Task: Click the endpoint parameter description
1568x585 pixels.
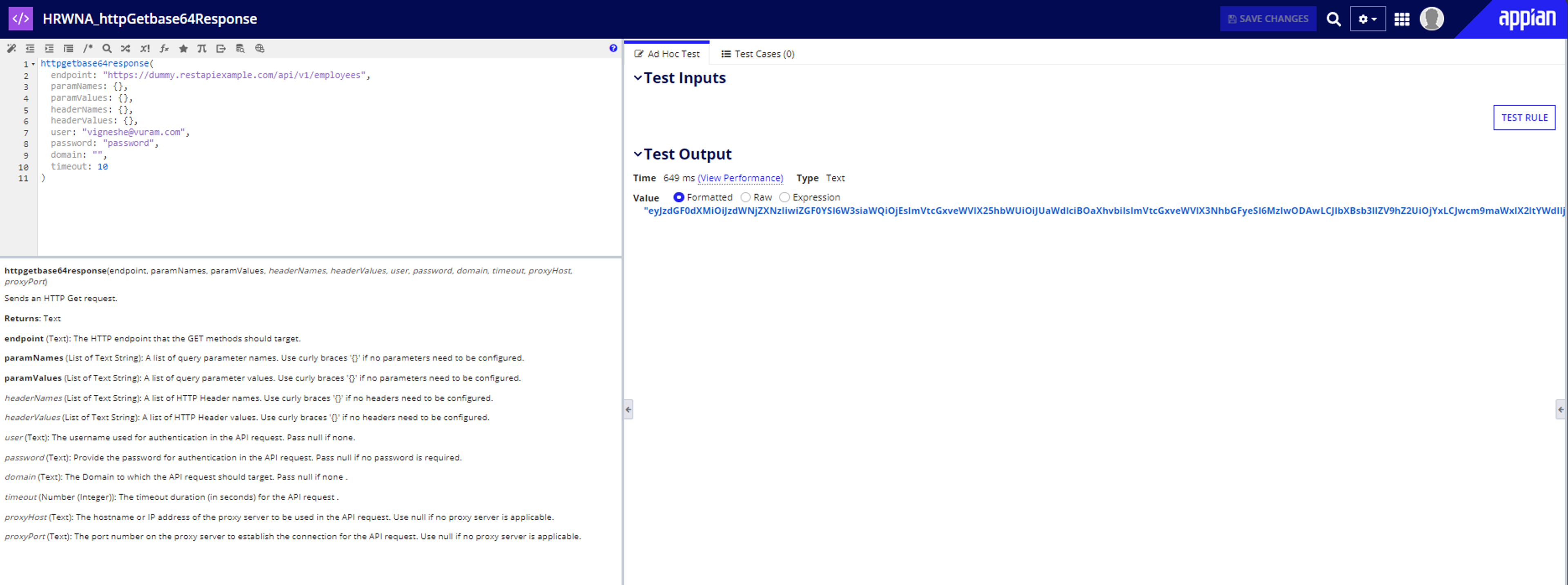Action: pyautogui.click(x=152, y=338)
